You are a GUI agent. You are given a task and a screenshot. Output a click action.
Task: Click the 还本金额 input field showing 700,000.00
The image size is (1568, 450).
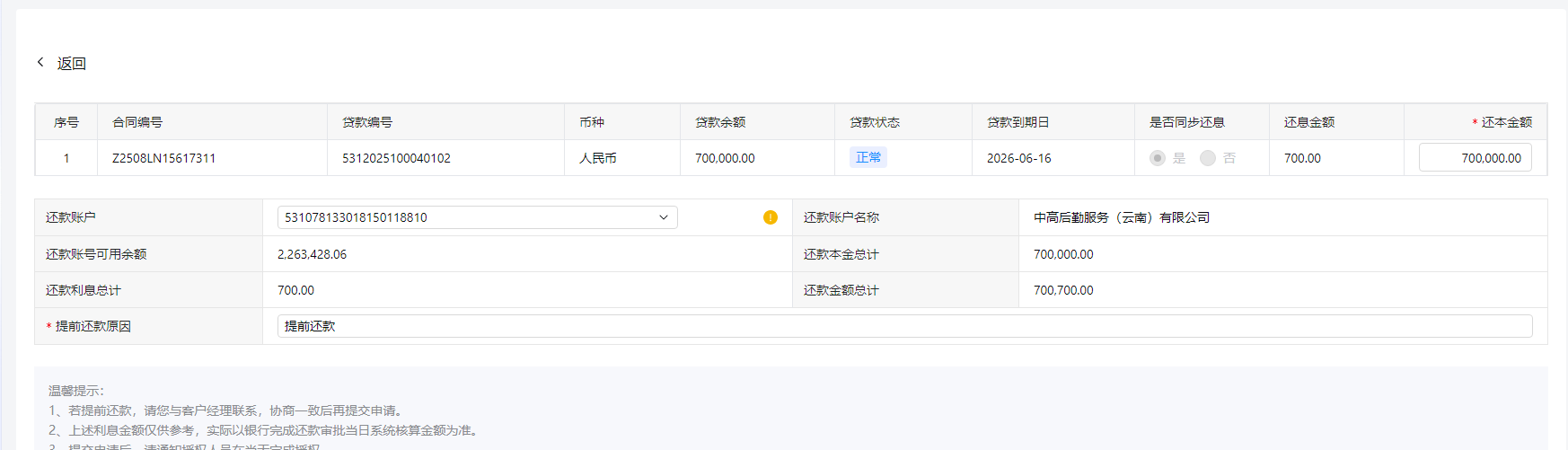pos(1475,158)
